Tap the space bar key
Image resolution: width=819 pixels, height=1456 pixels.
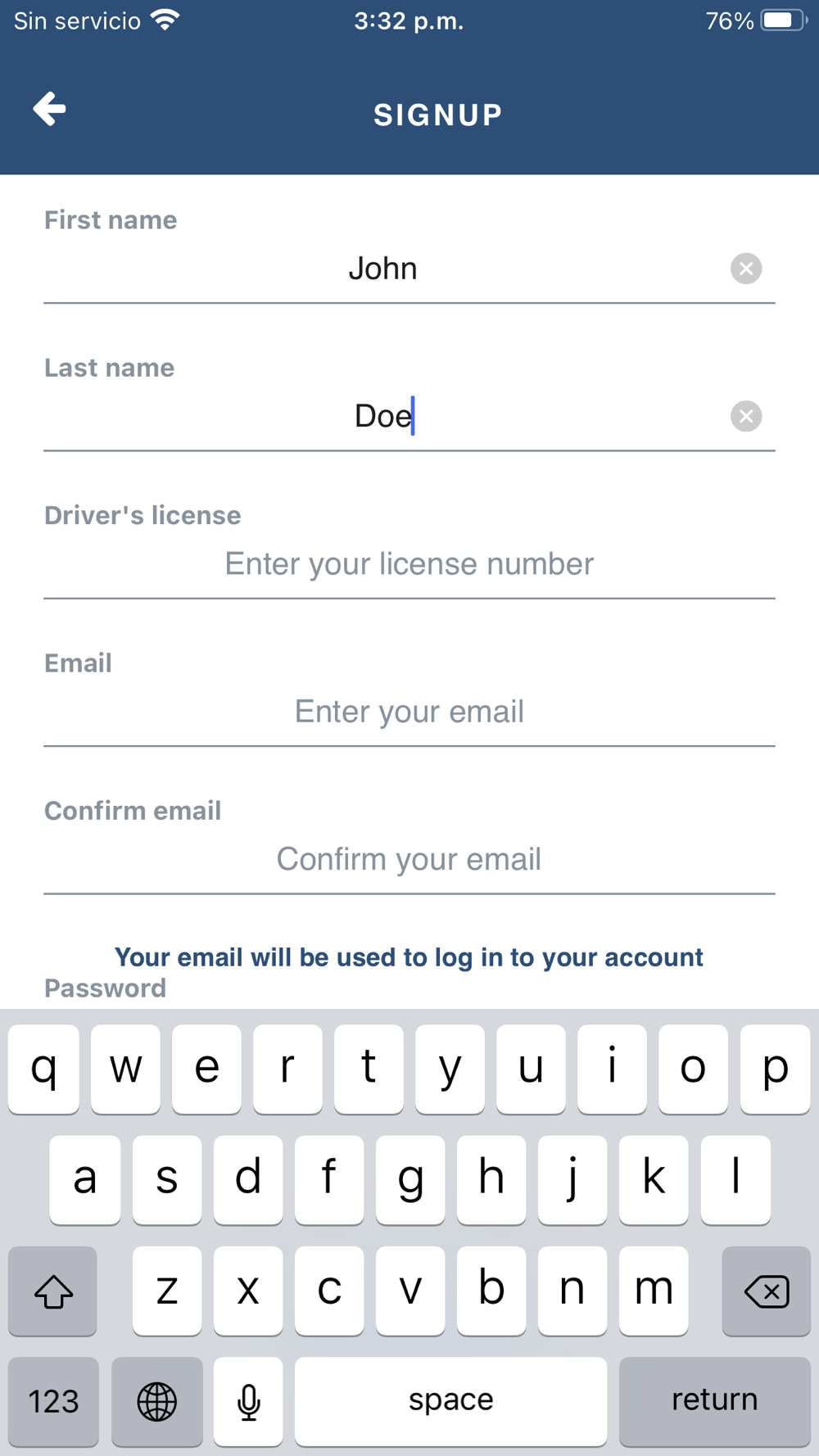coord(451,1401)
